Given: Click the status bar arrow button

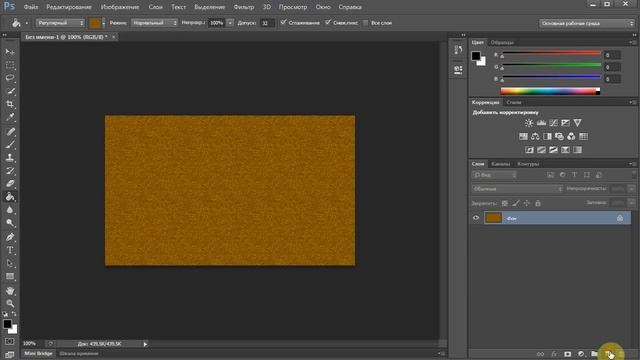Looking at the screenshot, I should click(x=145, y=344).
